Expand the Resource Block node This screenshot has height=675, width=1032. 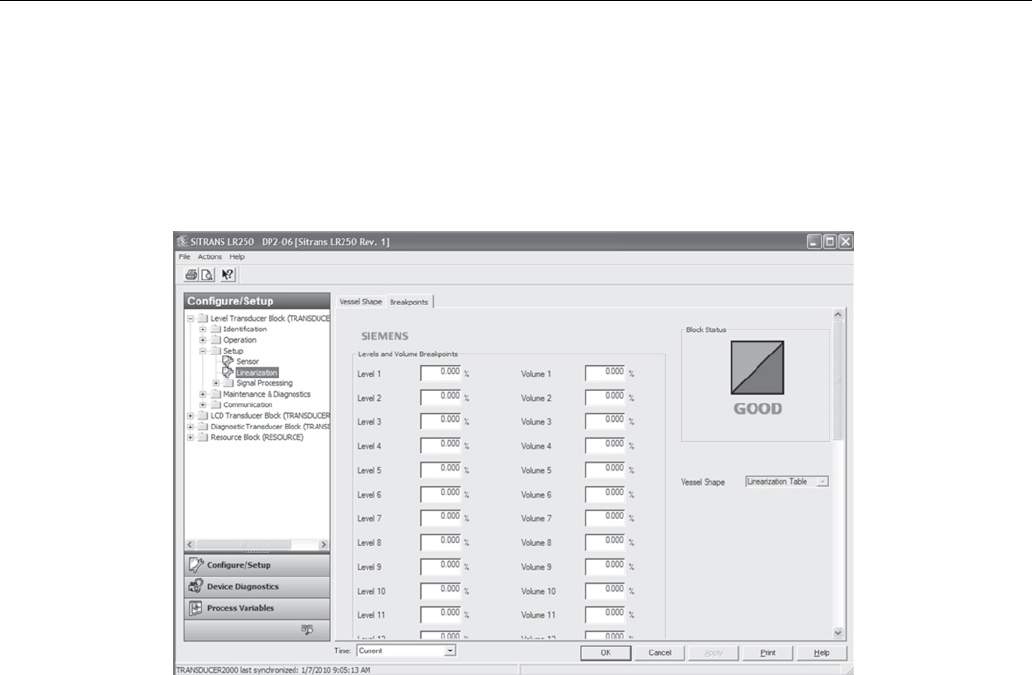tap(190, 438)
